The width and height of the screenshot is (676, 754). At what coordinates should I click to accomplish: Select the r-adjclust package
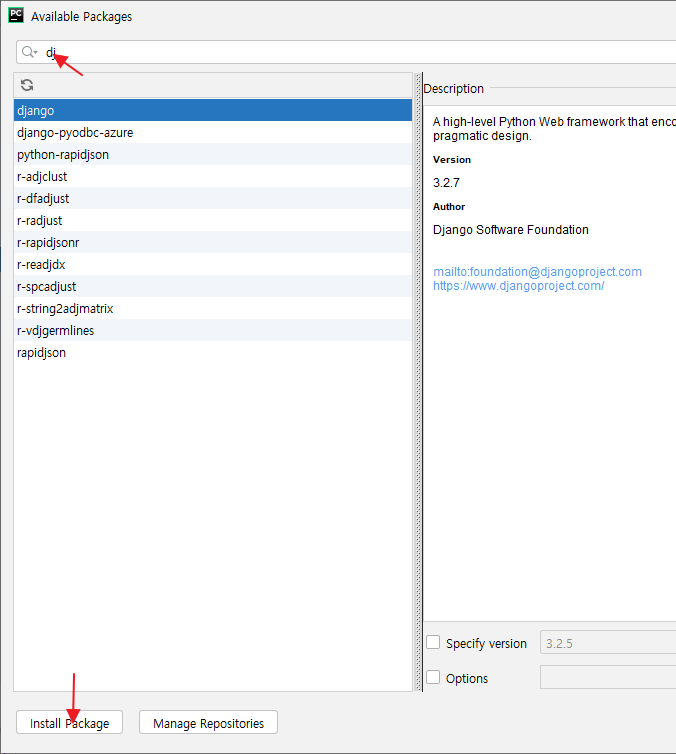point(213,176)
